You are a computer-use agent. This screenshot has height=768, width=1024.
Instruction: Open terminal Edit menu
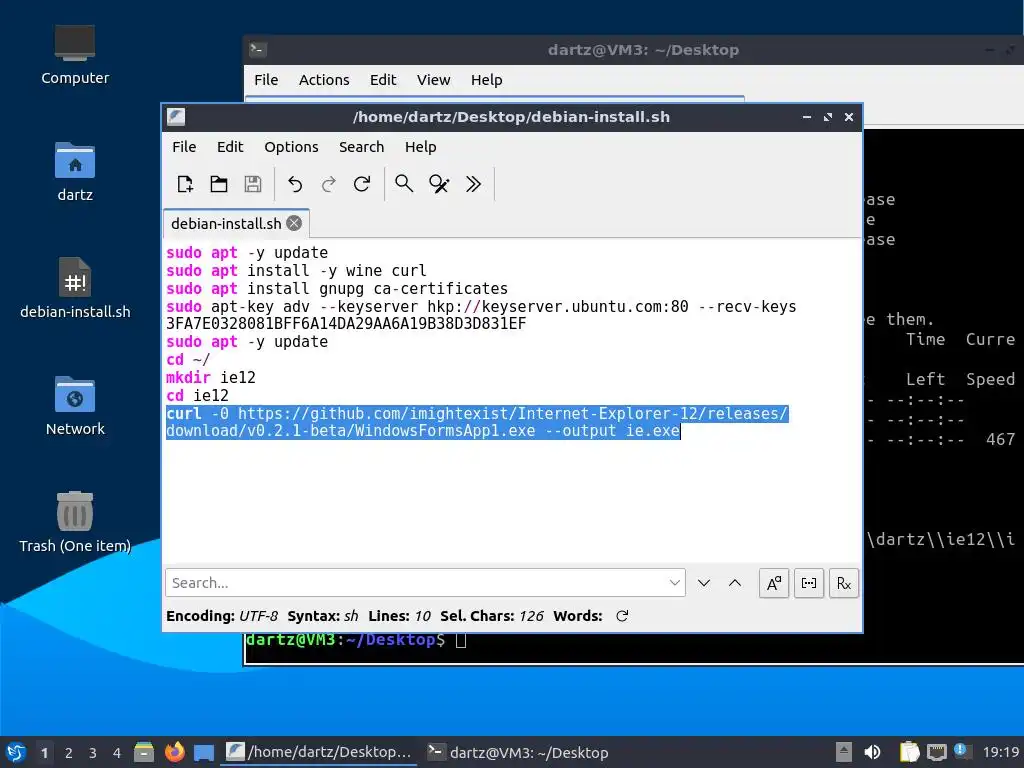pos(383,80)
